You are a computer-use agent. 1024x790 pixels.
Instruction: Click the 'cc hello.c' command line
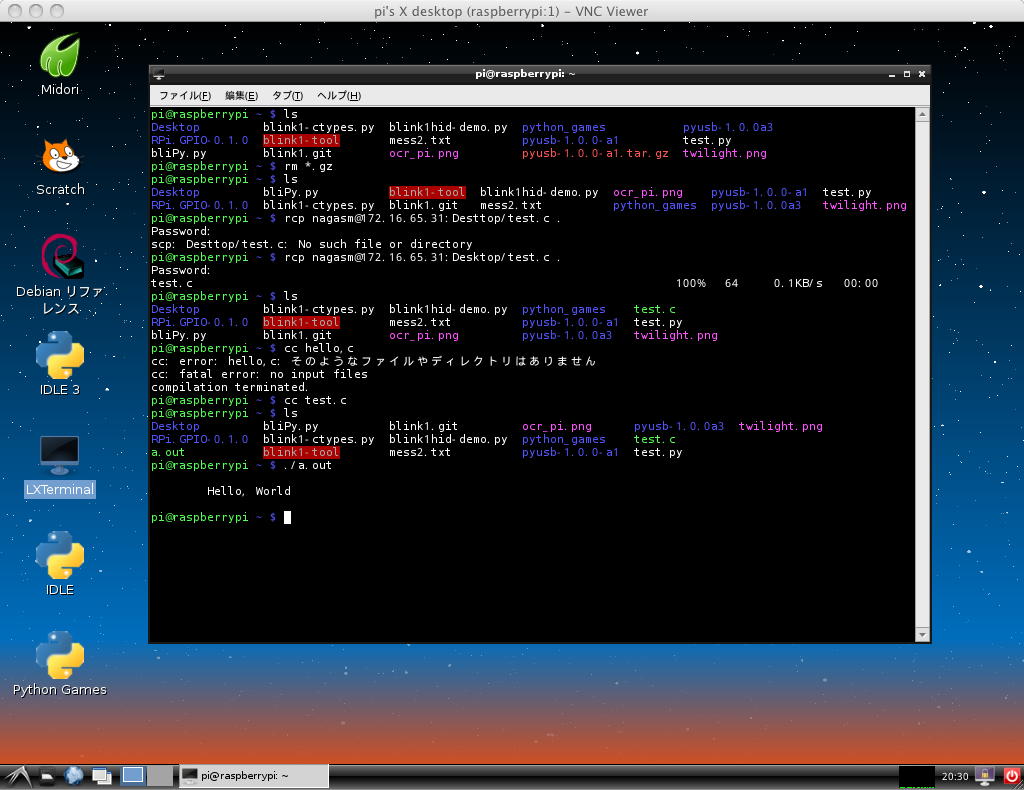point(319,348)
